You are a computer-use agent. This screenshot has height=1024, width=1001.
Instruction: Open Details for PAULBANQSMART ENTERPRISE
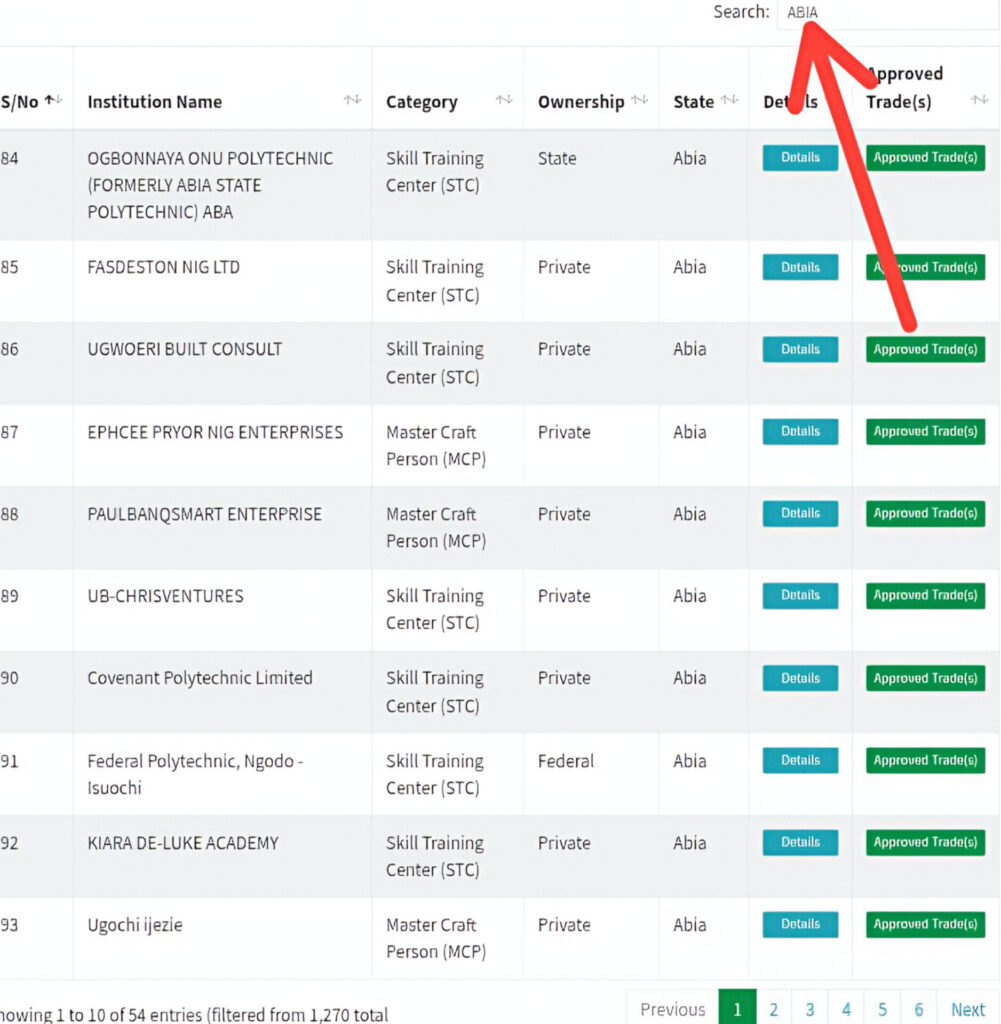pyautogui.click(x=800, y=513)
